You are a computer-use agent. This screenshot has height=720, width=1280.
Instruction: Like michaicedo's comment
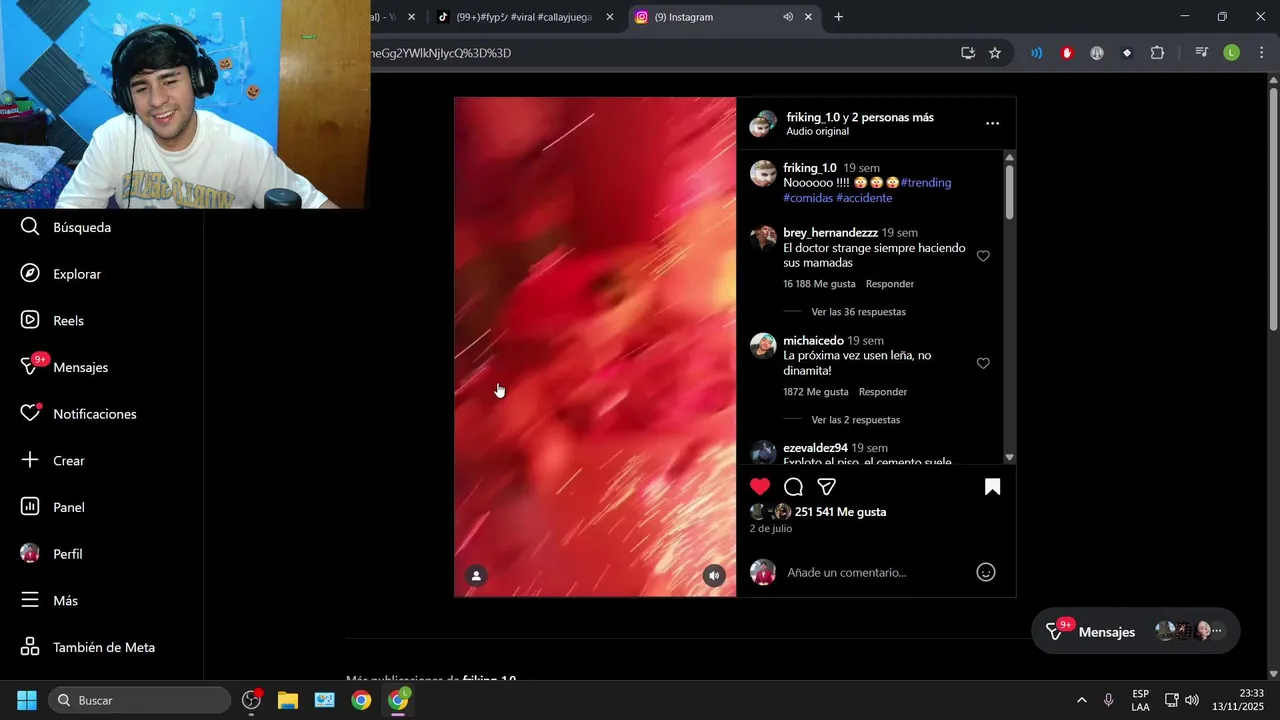pos(983,364)
